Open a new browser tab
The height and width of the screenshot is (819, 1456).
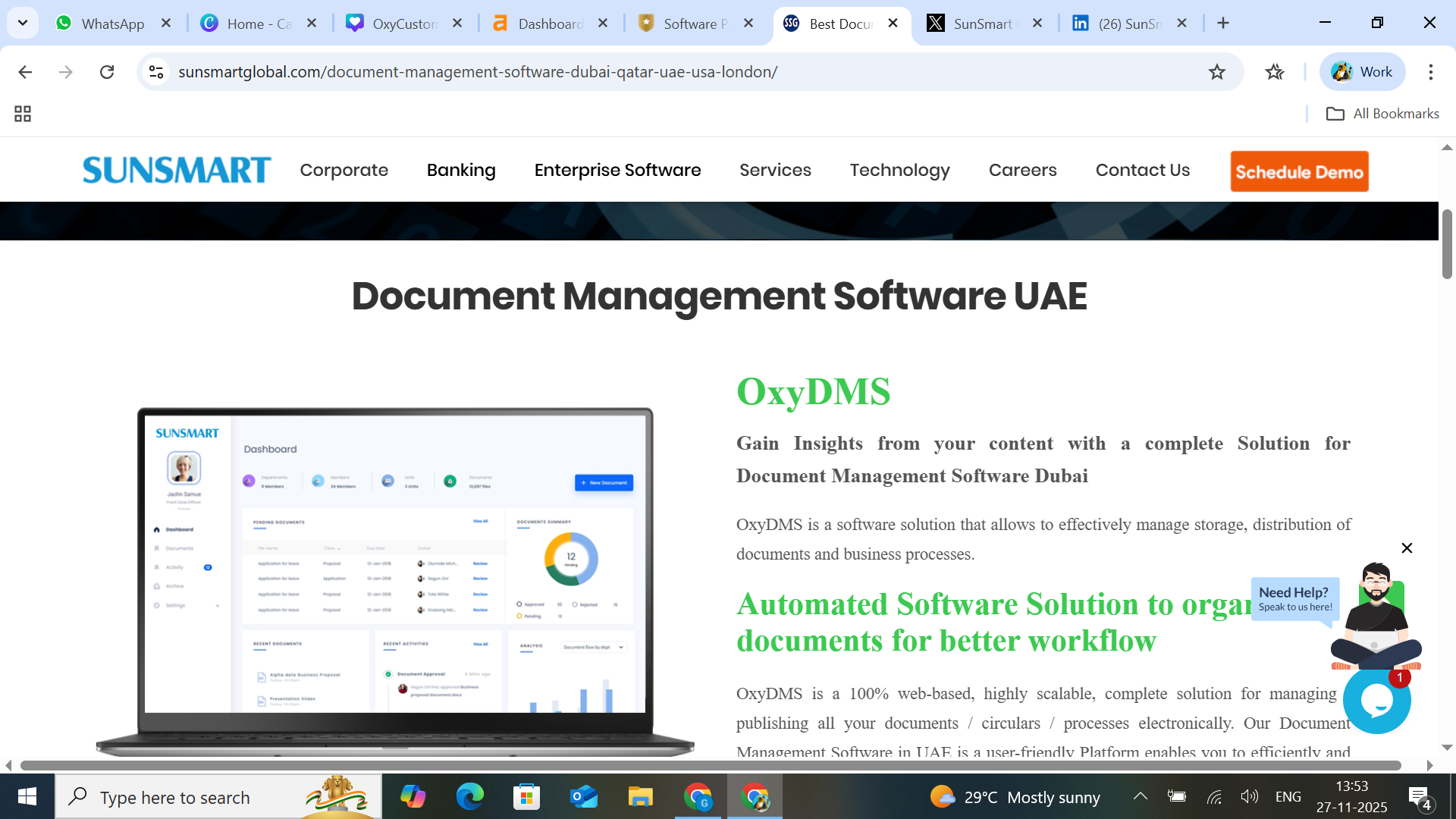click(1223, 24)
